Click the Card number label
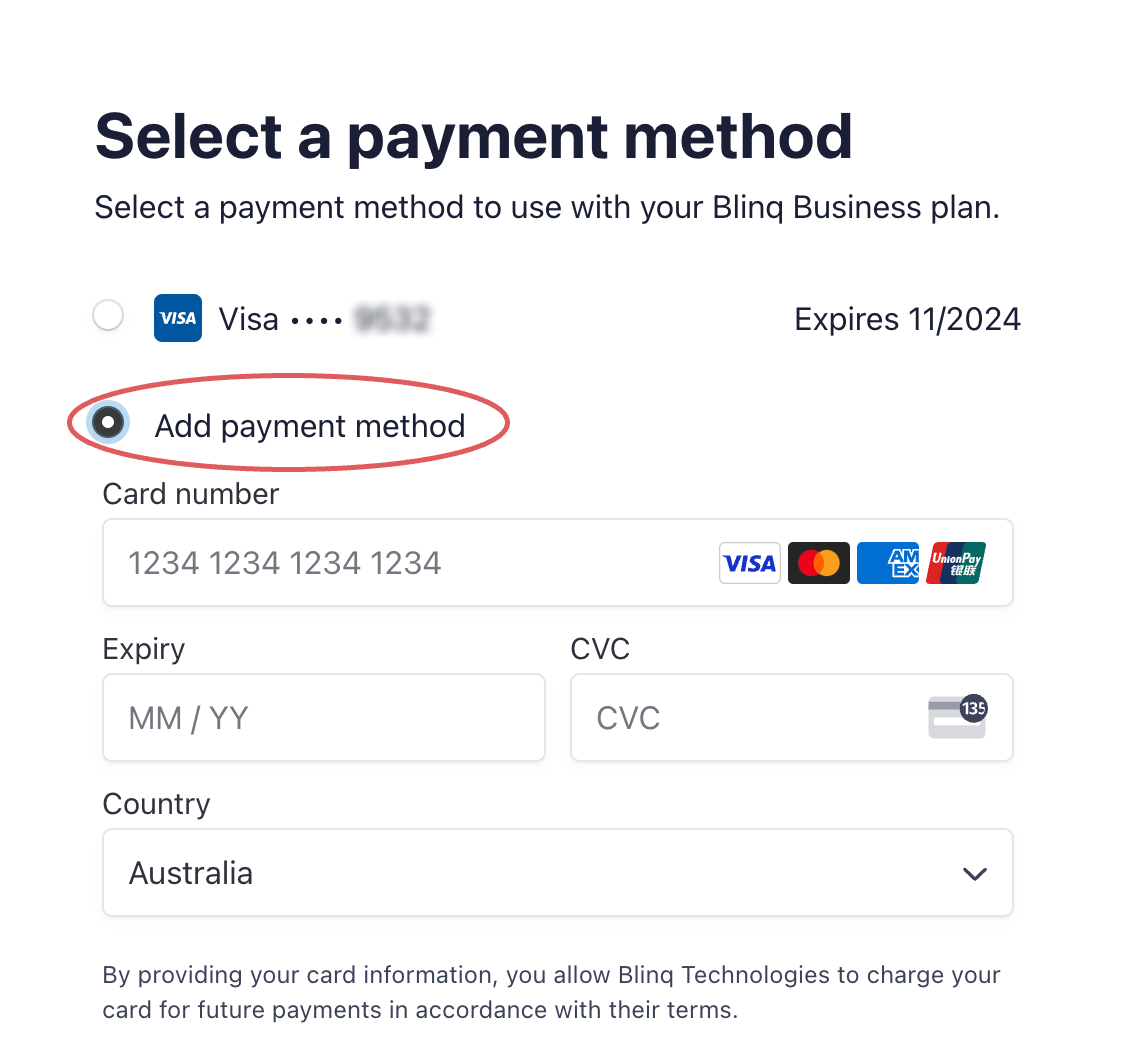Viewport: 1132px width, 1046px height. [191, 494]
